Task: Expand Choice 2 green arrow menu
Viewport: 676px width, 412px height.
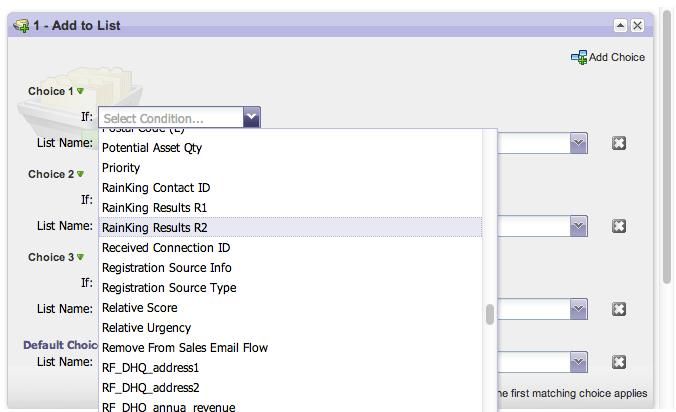Action: coord(80,174)
